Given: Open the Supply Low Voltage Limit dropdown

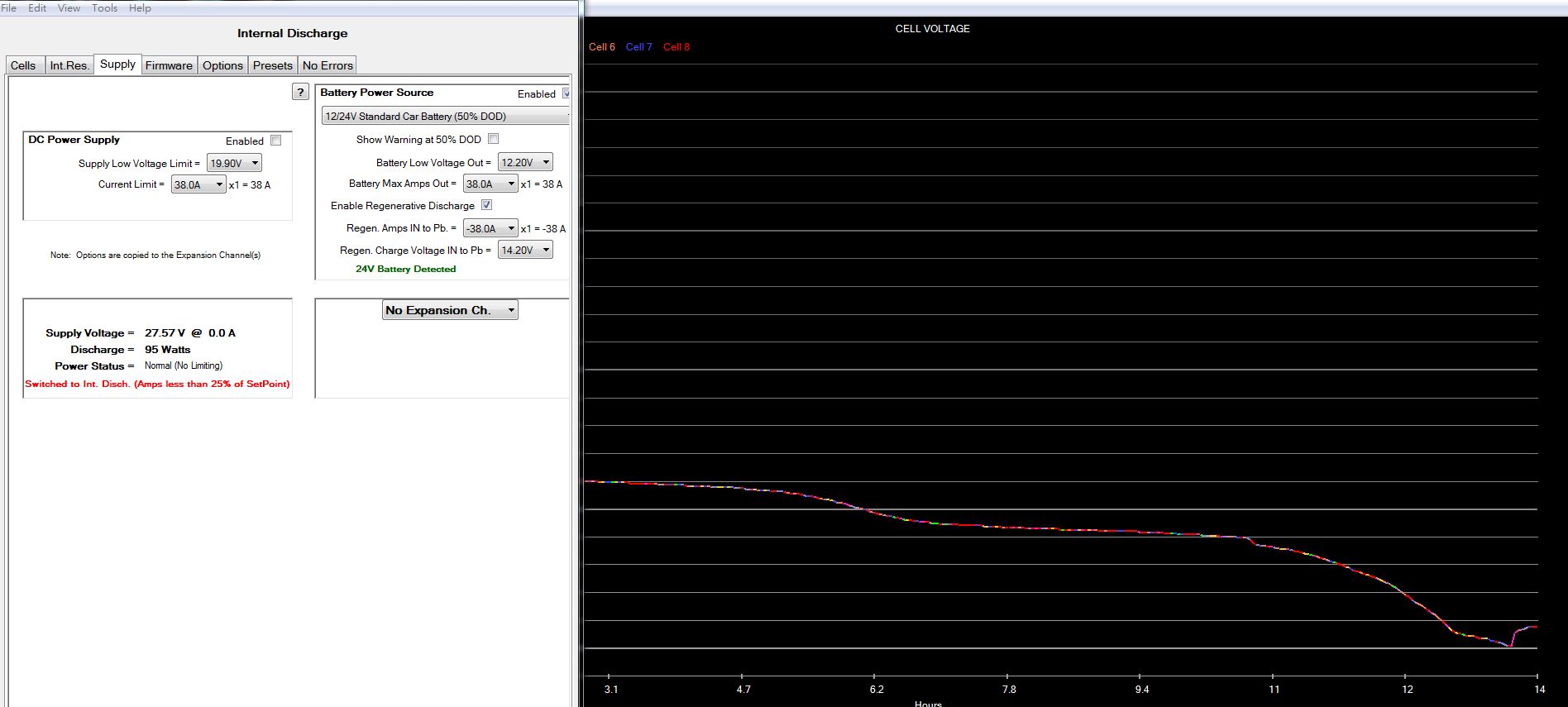Looking at the screenshot, I should point(234,164).
